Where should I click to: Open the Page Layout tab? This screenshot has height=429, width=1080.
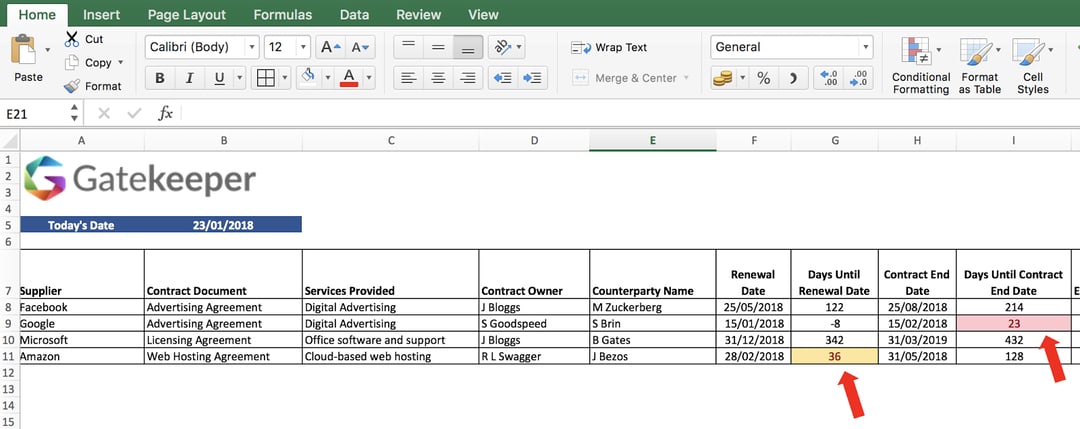(x=187, y=14)
